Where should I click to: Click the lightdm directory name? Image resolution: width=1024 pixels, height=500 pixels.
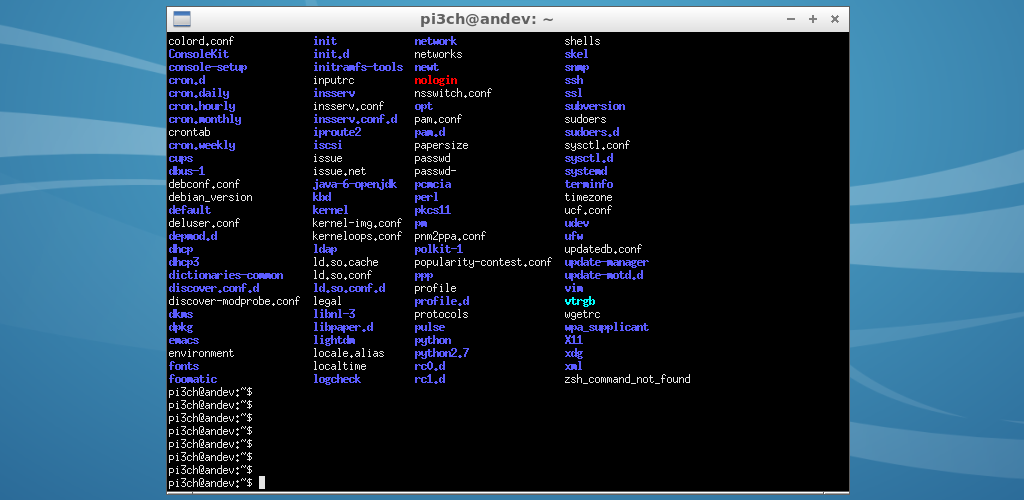pyautogui.click(x=334, y=340)
